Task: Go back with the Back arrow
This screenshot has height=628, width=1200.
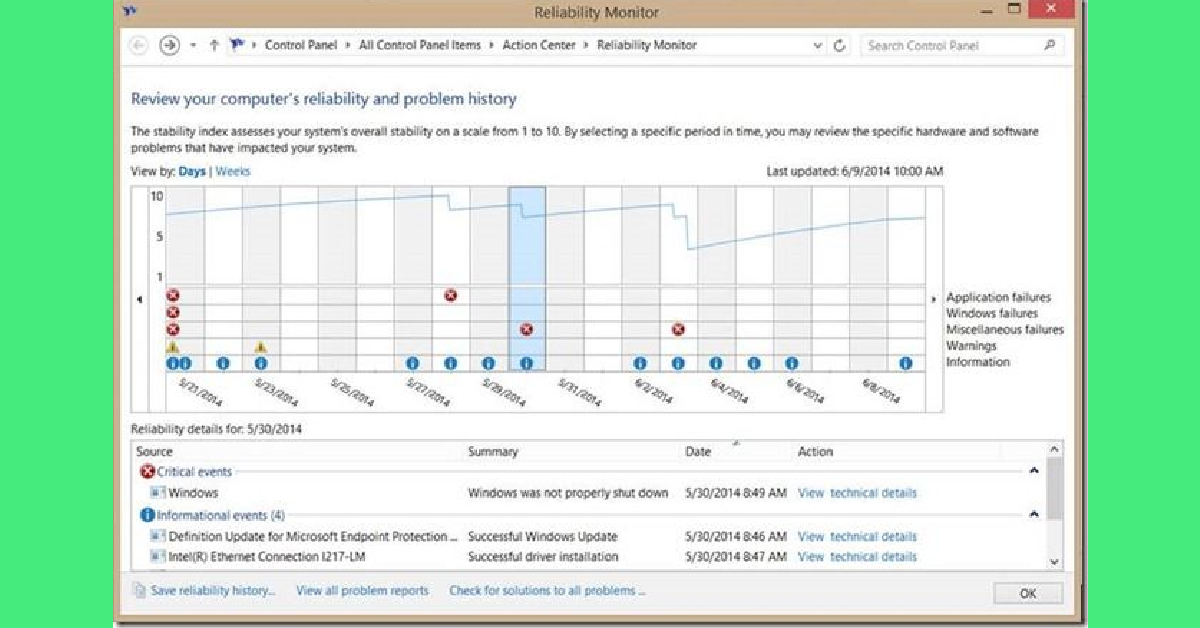Action: click(x=140, y=45)
